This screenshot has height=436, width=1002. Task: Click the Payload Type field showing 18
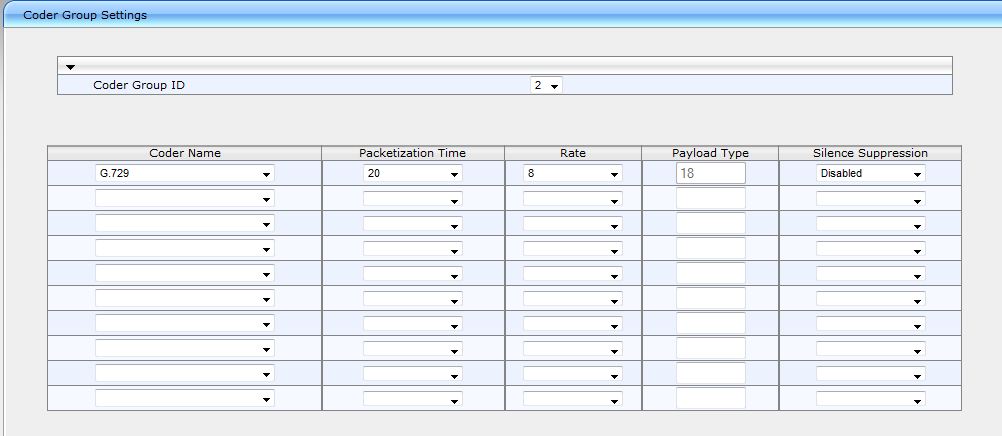tap(710, 173)
